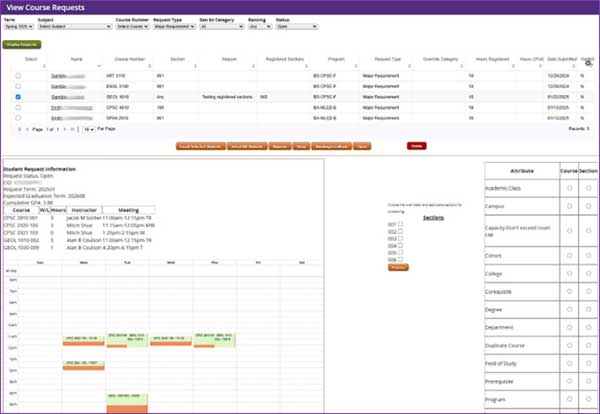Image resolution: width=600 pixels, height=414 pixels.
Task: Open student name link in ENGL 3100 row
Action: coord(68,86)
